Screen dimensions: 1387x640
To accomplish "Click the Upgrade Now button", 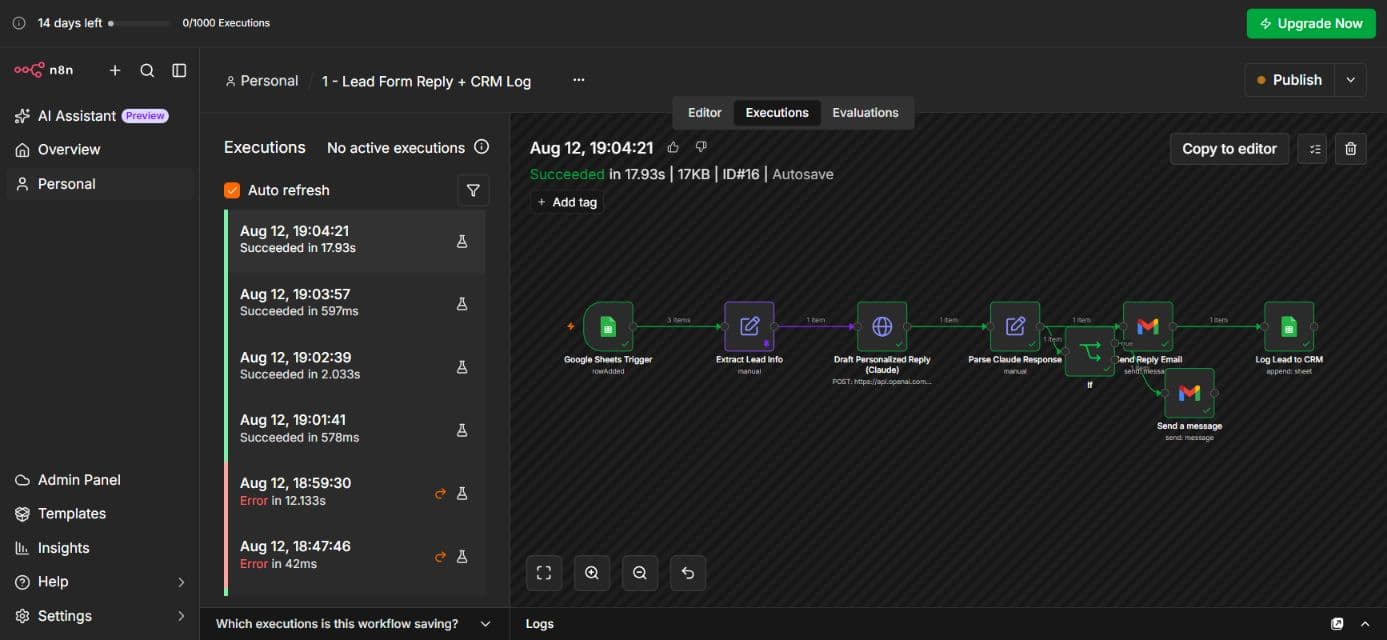I will (x=1311, y=23).
